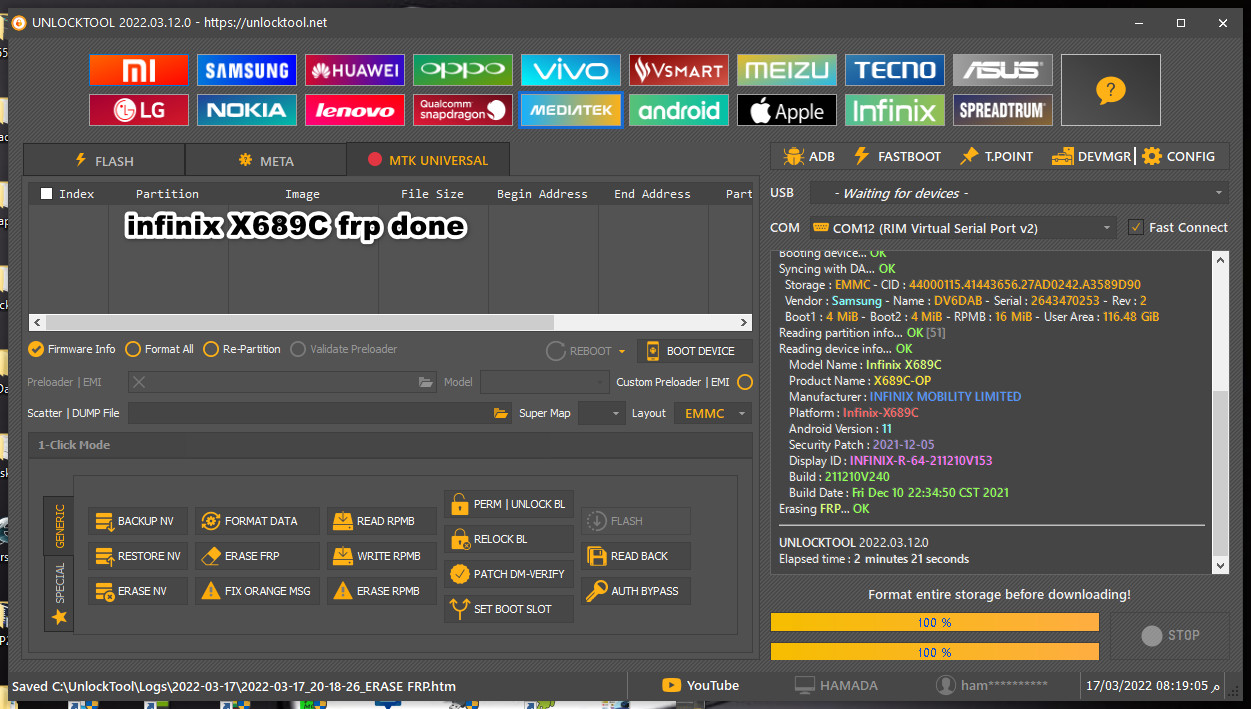Open the SPECIAL vertical tab
The width and height of the screenshot is (1251, 709).
(x=59, y=593)
